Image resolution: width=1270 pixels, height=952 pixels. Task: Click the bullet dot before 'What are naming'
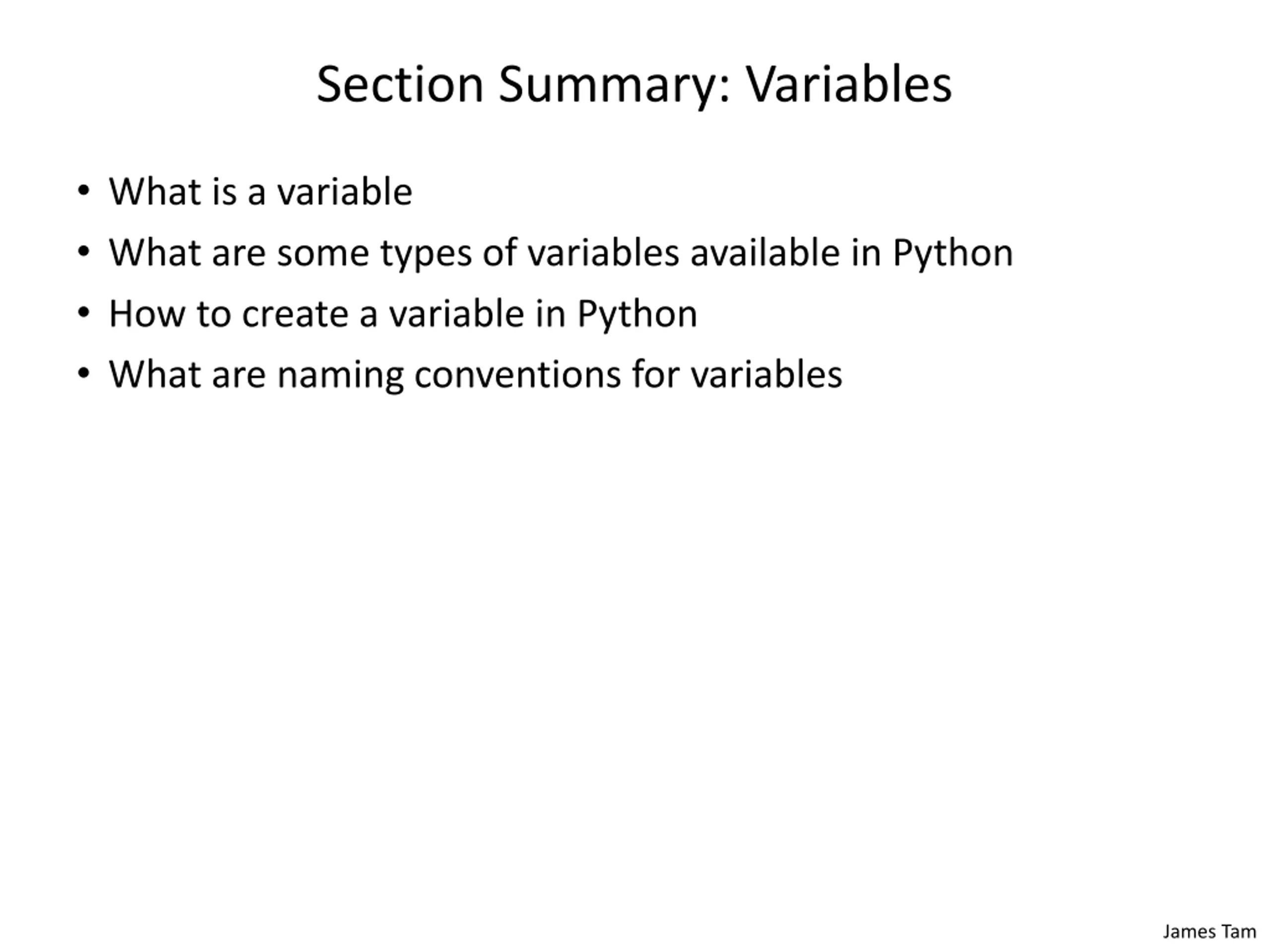[x=84, y=373]
